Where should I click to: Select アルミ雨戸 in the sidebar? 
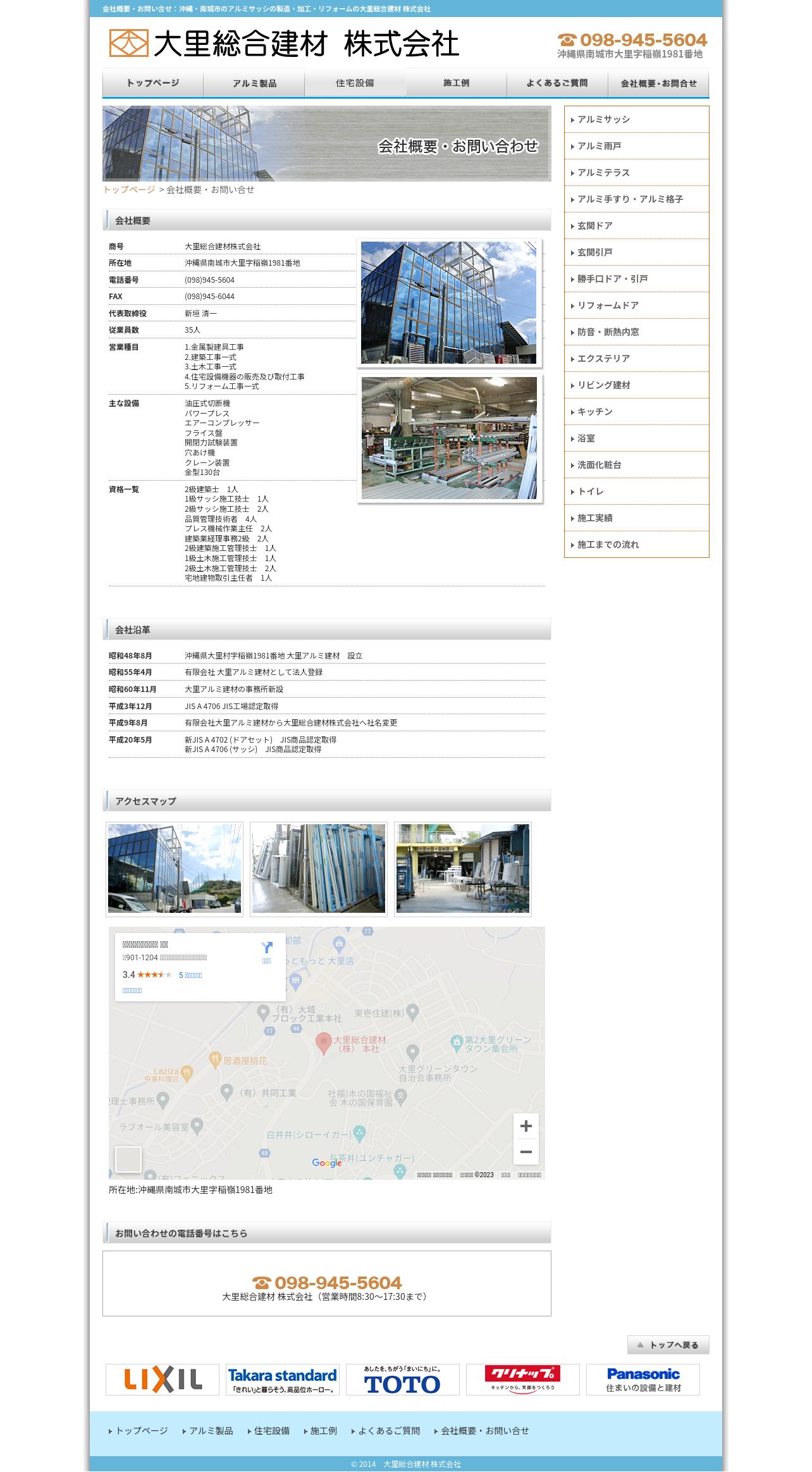tap(637, 146)
